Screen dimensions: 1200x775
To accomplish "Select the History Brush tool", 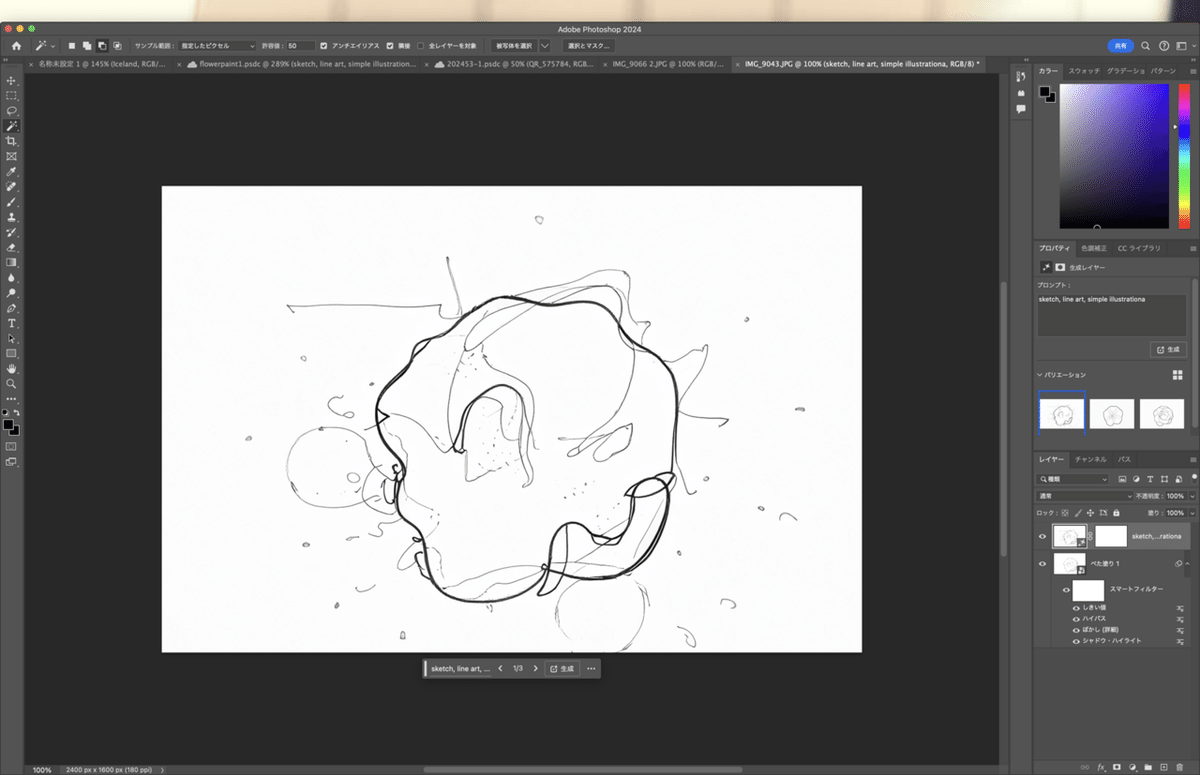I will [x=12, y=232].
